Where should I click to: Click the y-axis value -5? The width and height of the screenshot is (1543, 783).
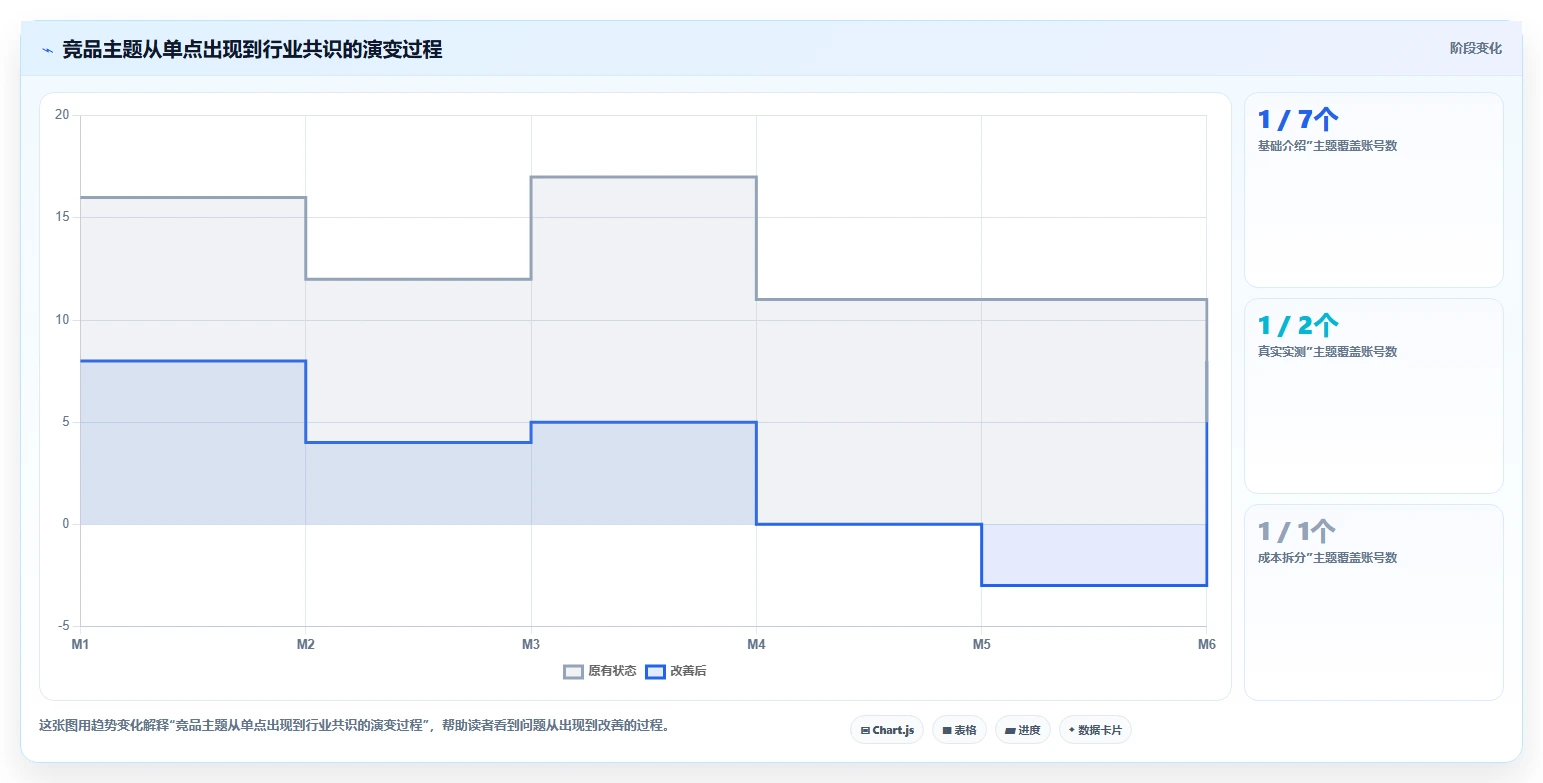62,626
